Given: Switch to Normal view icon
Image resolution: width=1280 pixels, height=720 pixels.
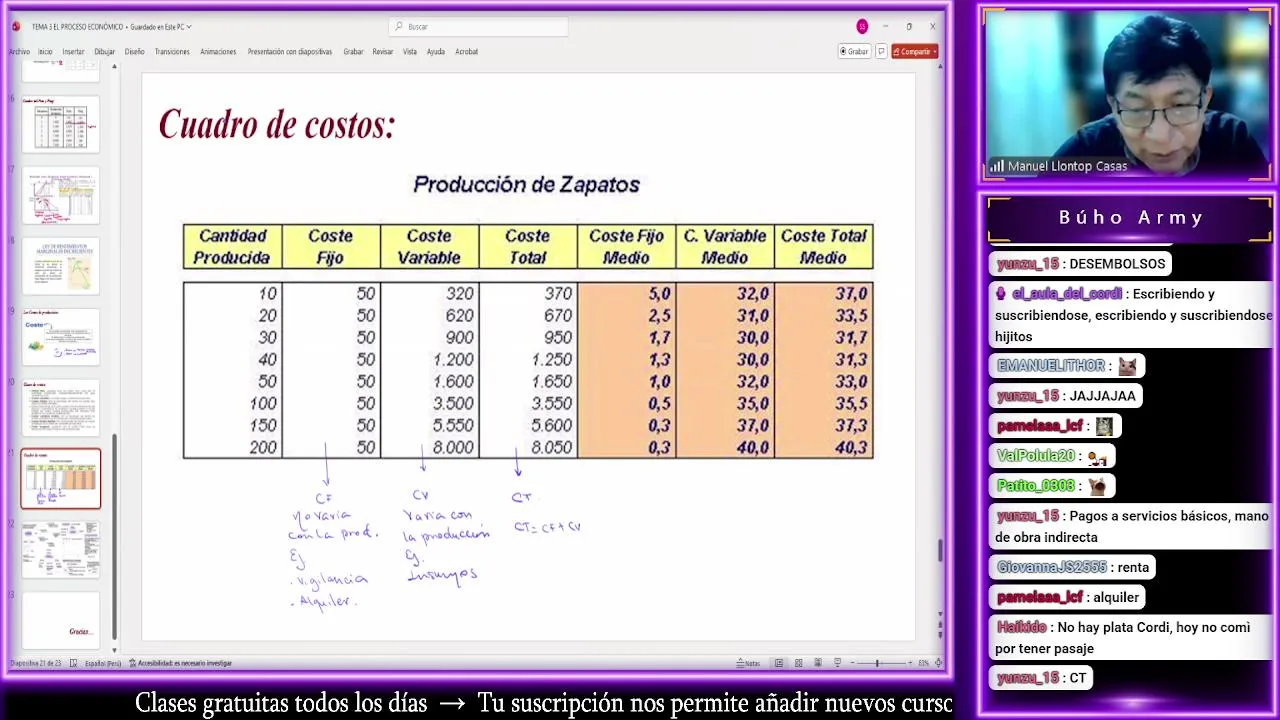Looking at the screenshot, I should (x=779, y=663).
